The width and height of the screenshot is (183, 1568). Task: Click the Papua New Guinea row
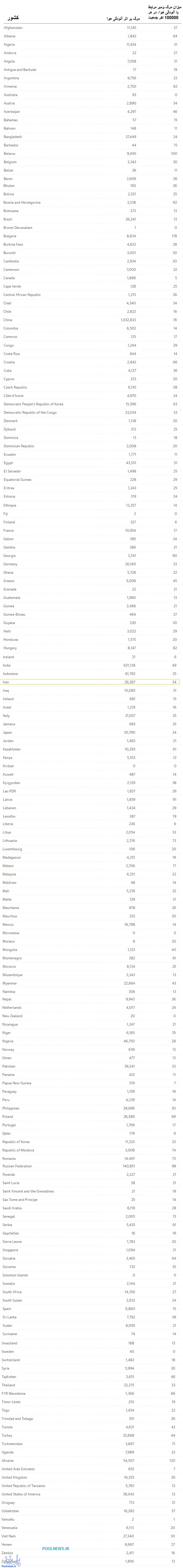pos(91,1082)
